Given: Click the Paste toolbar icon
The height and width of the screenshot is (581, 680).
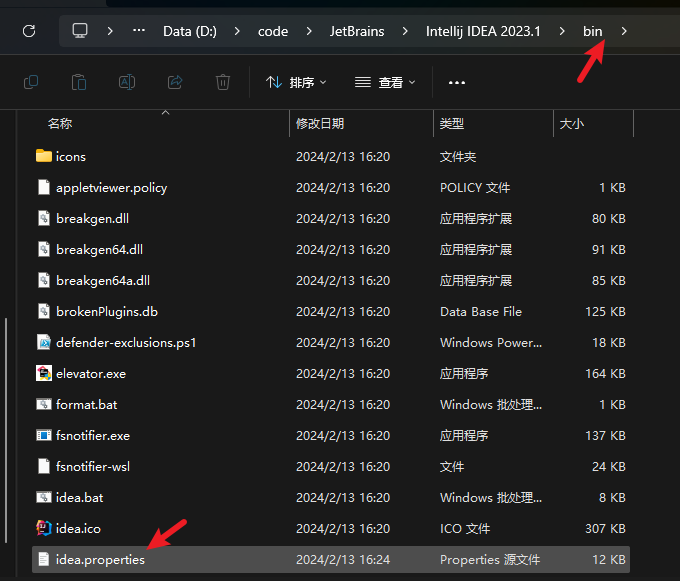Looking at the screenshot, I should 79,82.
